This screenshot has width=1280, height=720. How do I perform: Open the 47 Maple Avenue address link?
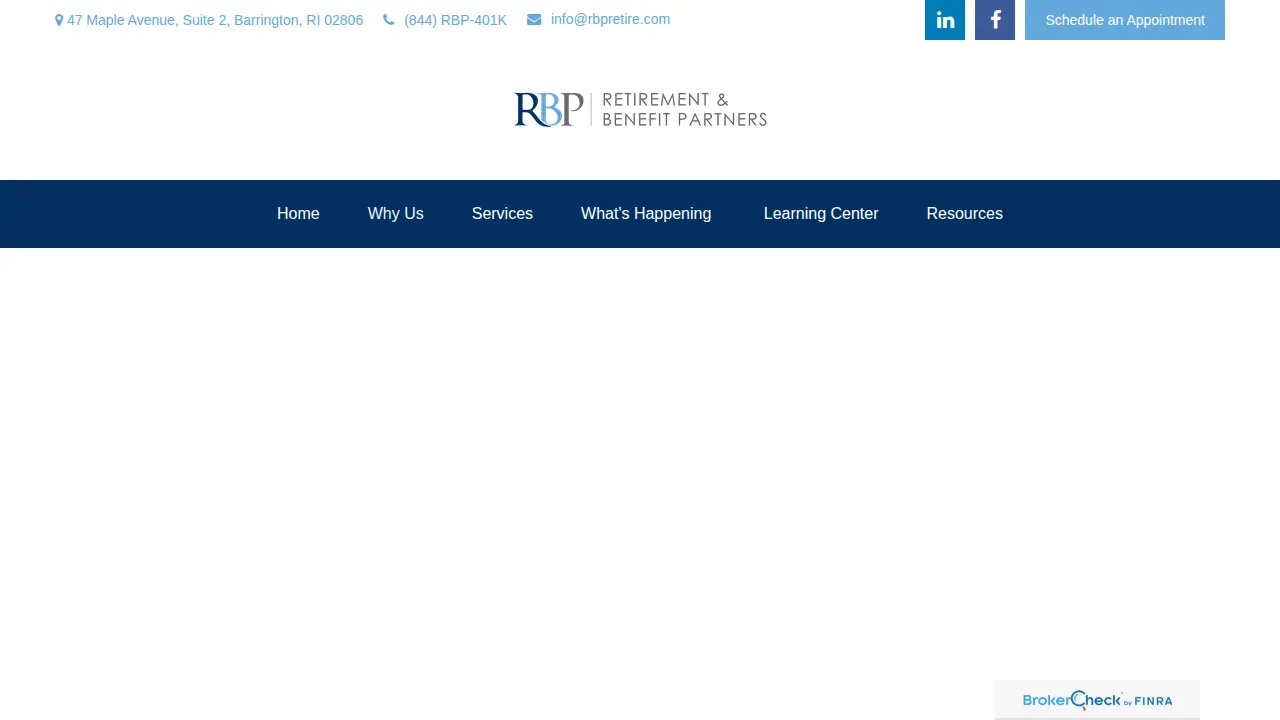(215, 20)
